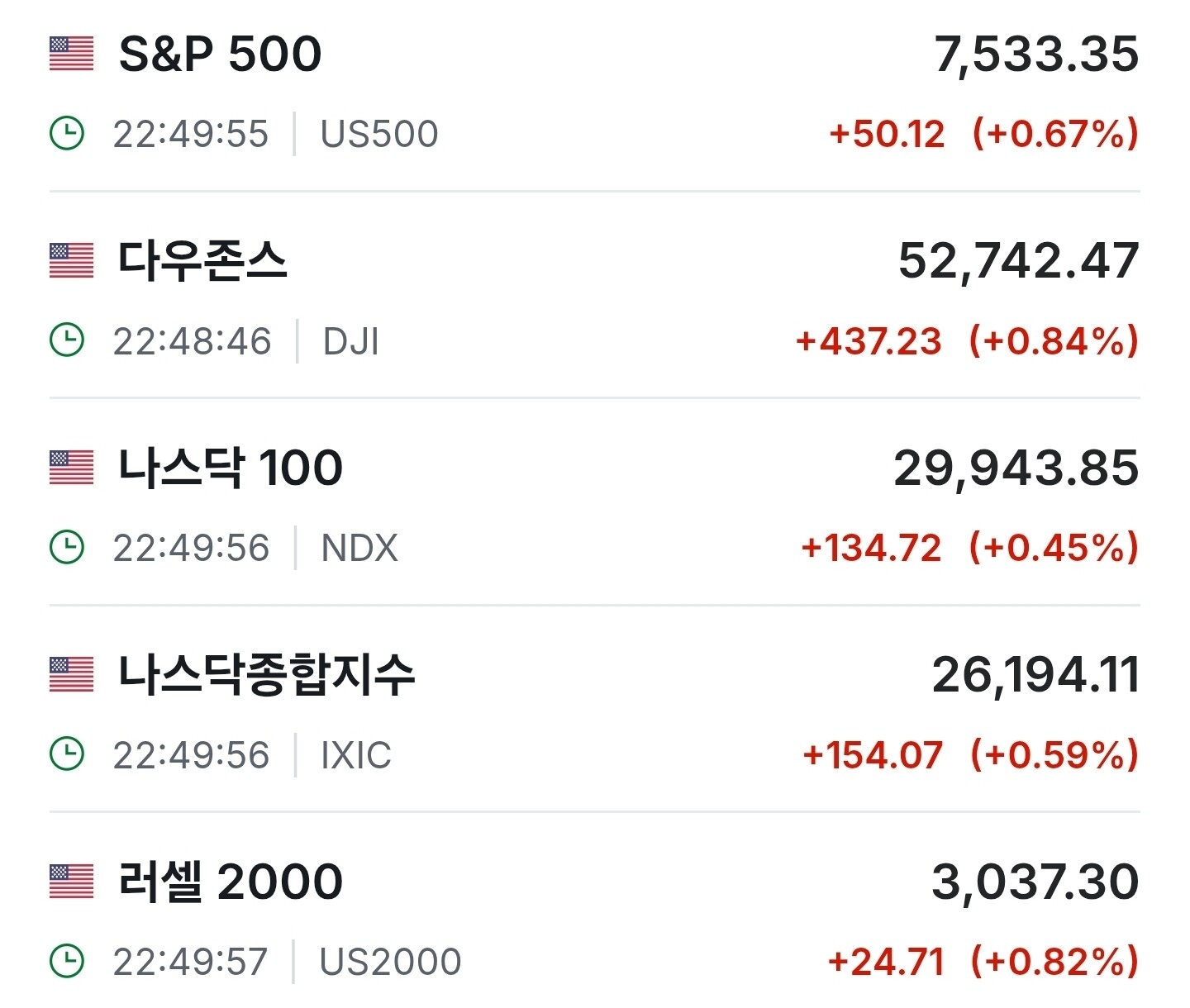1190x1008 pixels.
Task: Click the US flag icon beside S&P 500
Action: pyautogui.click(x=71, y=54)
